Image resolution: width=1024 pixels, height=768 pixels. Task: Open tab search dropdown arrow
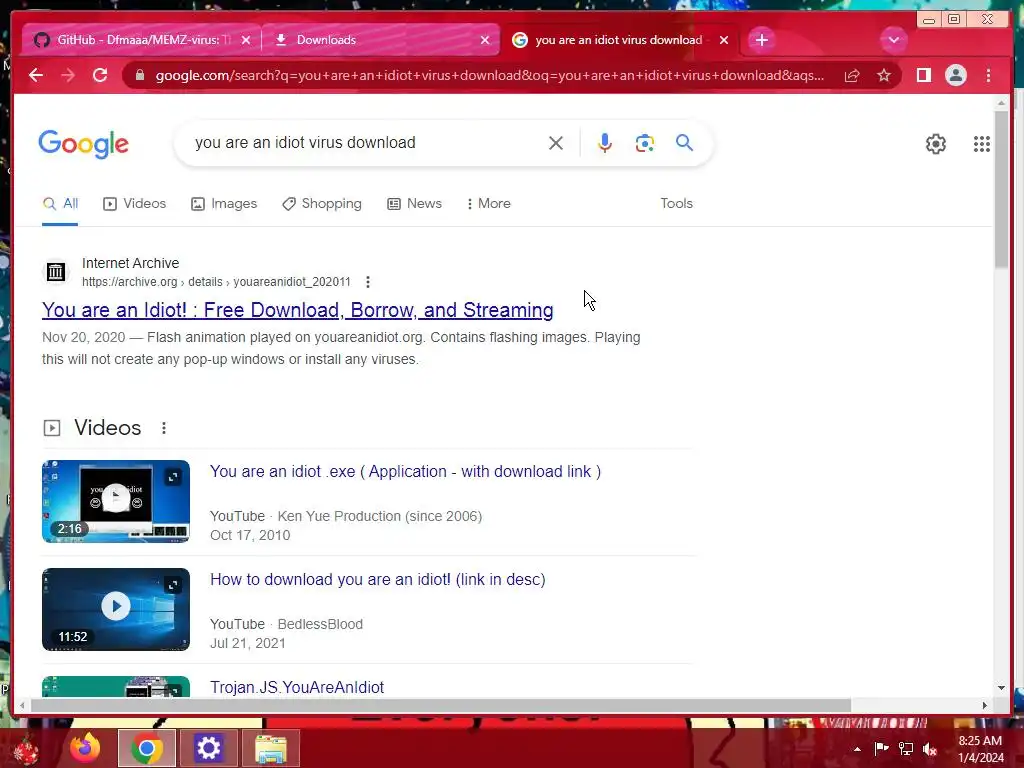[893, 40]
